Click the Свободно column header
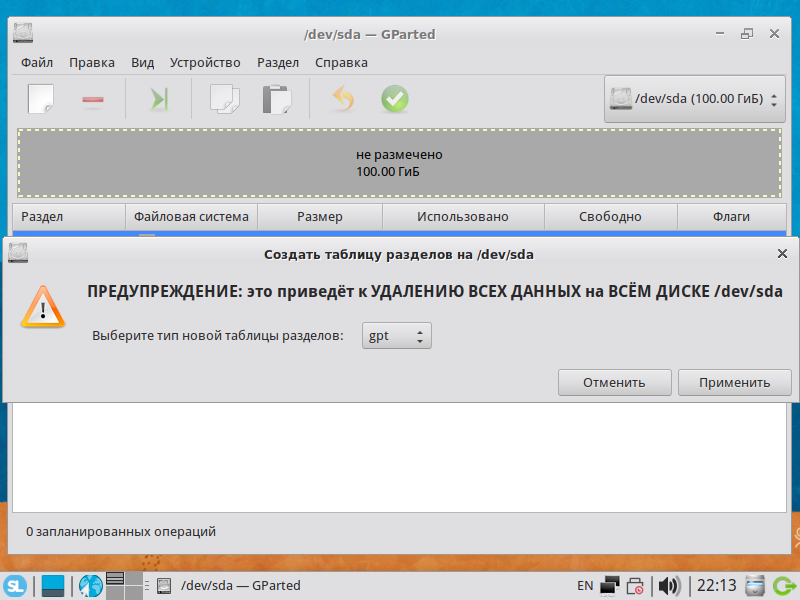The width and height of the screenshot is (800, 600). (x=610, y=217)
